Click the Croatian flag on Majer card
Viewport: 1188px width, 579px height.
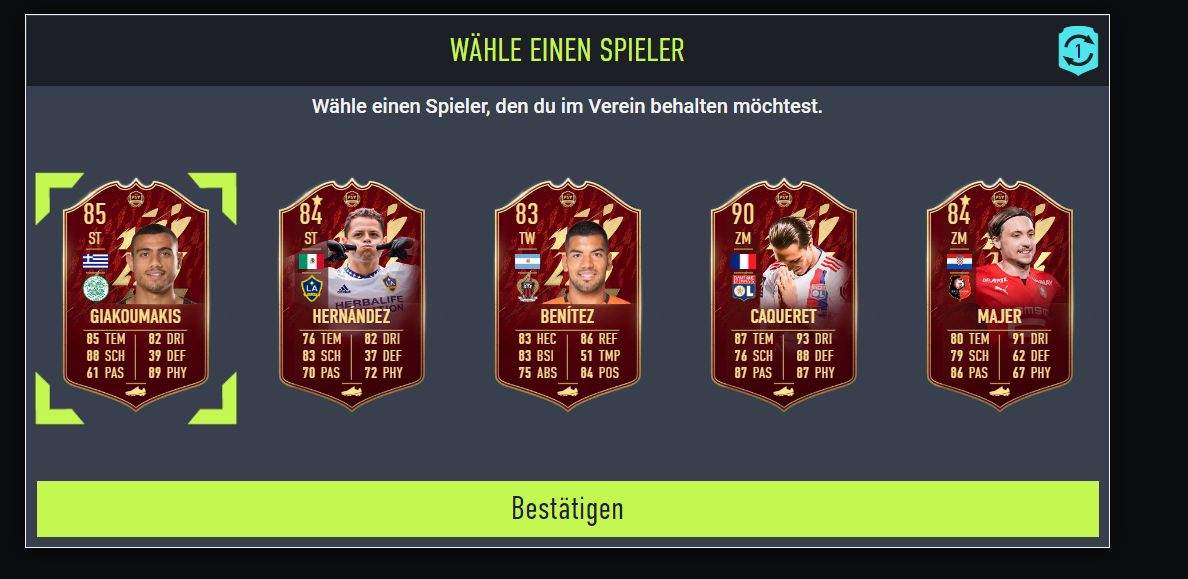coord(959,261)
